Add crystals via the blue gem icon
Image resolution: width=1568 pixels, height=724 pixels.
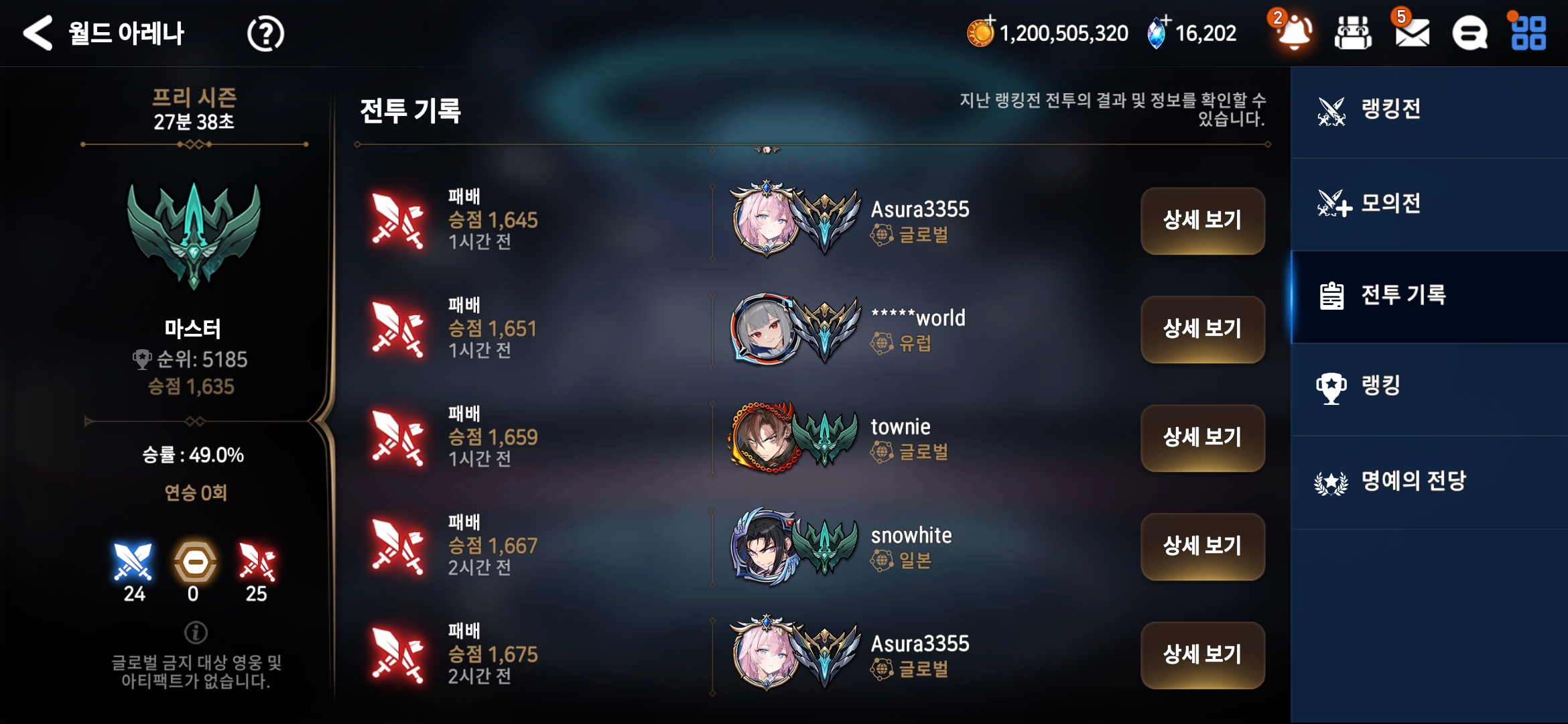tap(1158, 32)
